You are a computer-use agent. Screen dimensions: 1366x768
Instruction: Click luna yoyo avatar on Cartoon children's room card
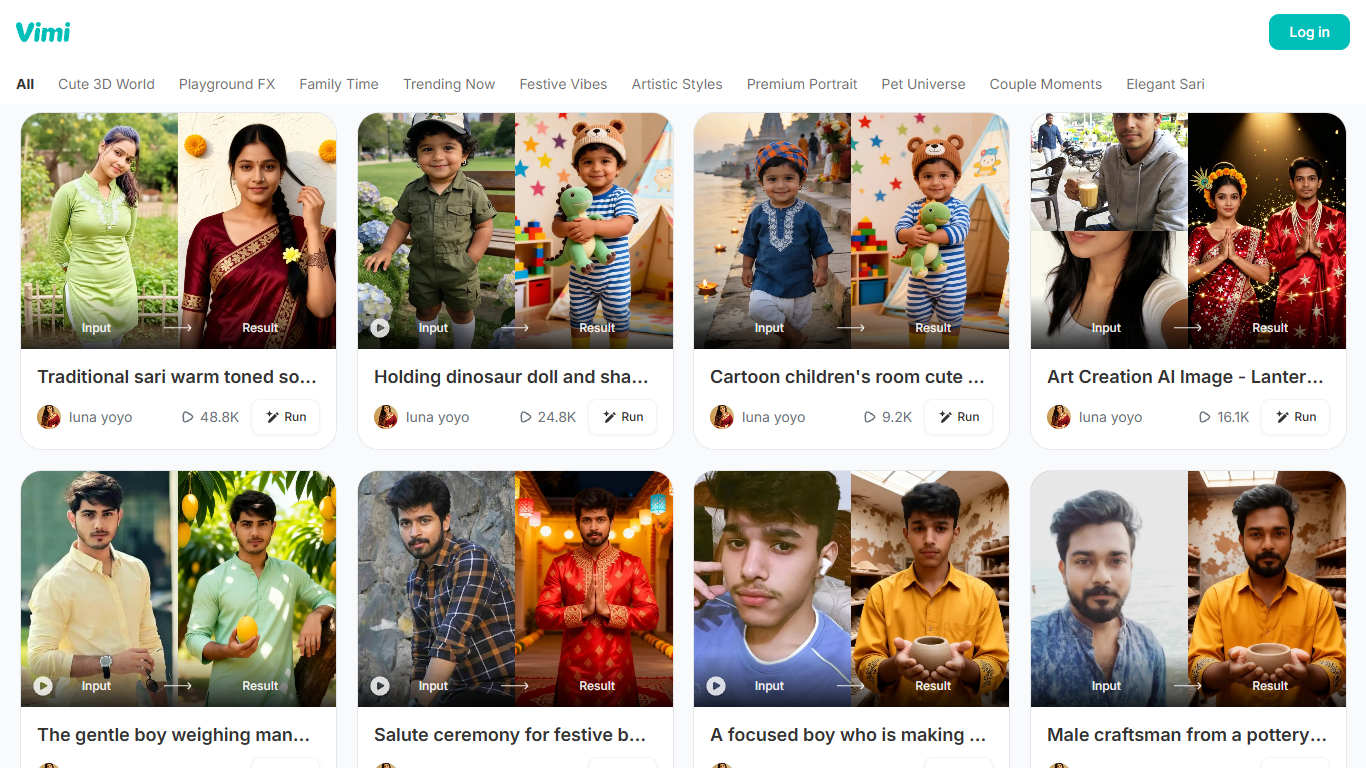point(722,417)
